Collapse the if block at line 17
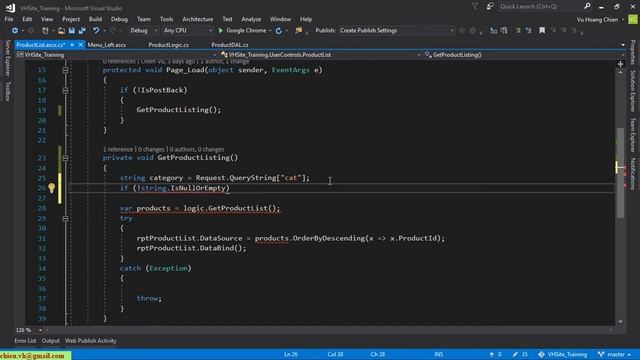This screenshot has width=640, height=360. point(65,90)
